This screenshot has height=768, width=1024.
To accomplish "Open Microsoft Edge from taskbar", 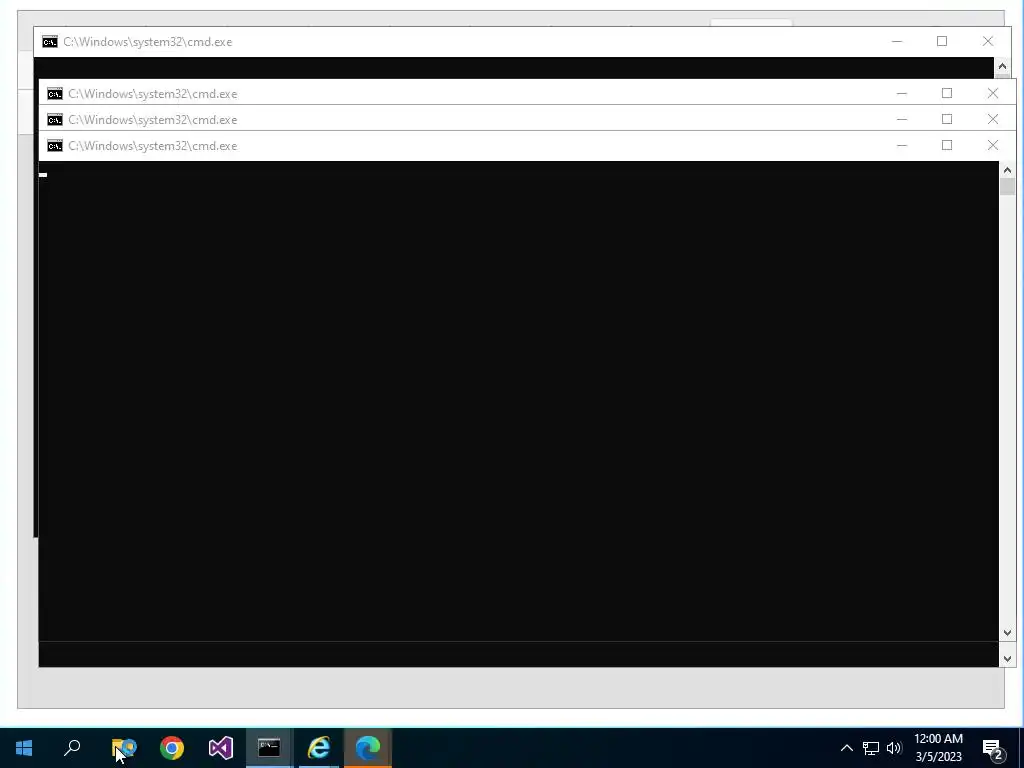I will pos(368,748).
